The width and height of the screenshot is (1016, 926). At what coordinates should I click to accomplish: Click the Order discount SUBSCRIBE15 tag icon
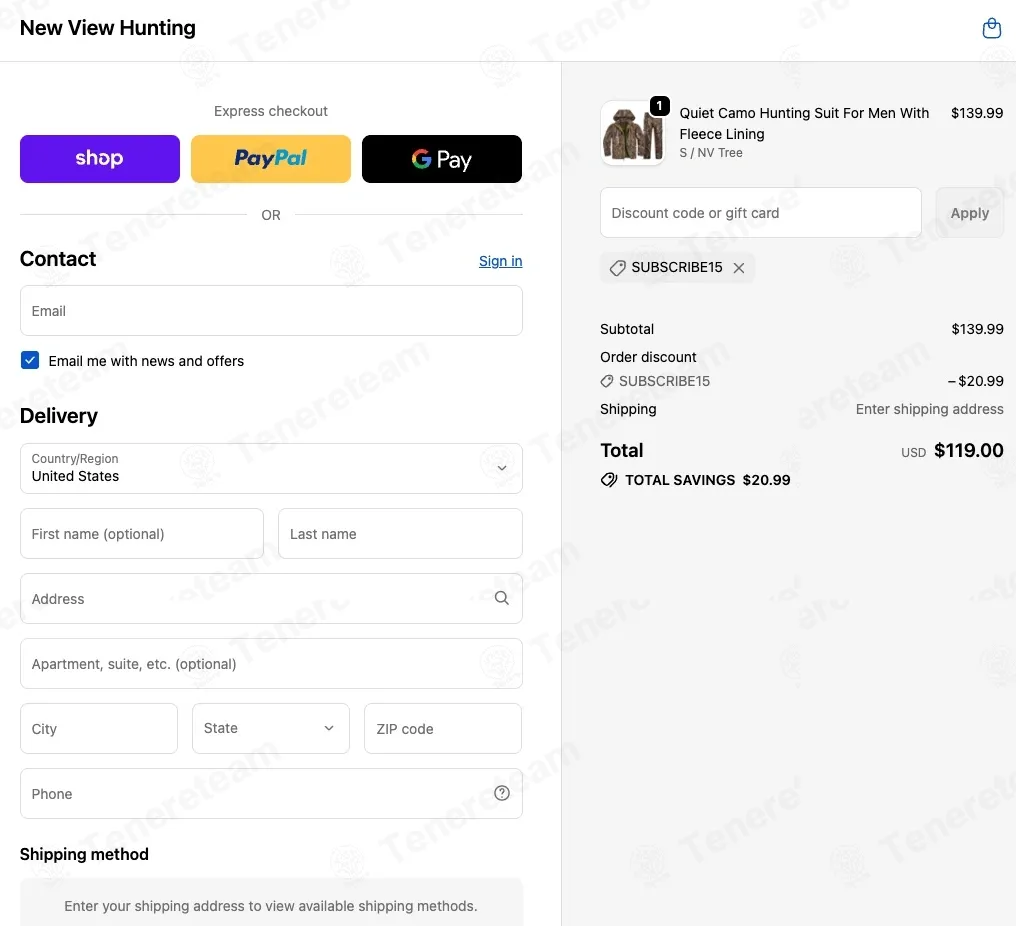pos(606,382)
